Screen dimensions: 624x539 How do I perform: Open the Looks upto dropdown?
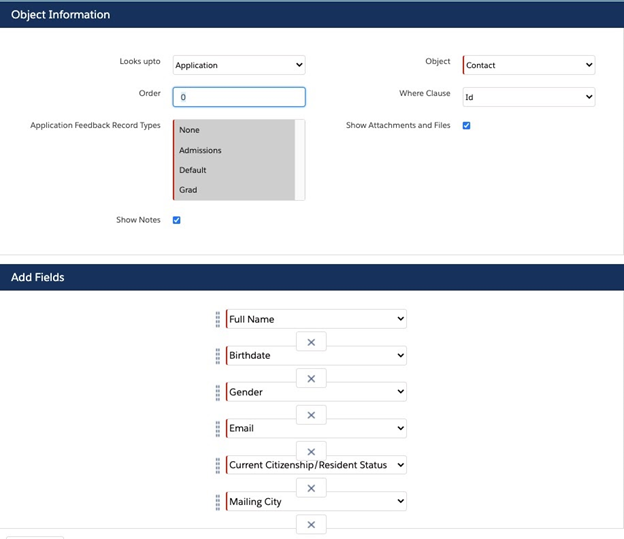(239, 65)
